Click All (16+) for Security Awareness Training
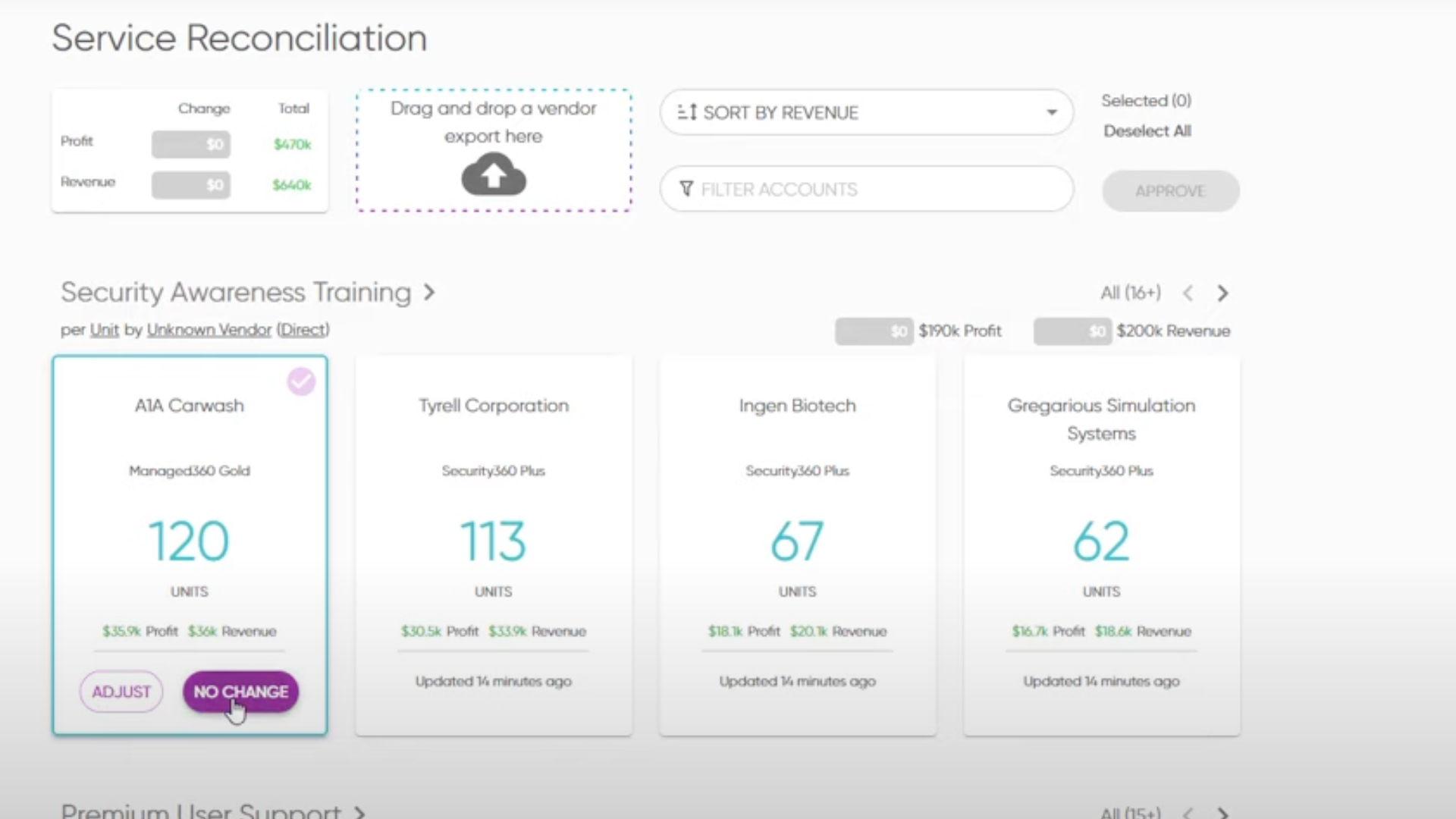This screenshot has width=1456, height=819. (1131, 293)
